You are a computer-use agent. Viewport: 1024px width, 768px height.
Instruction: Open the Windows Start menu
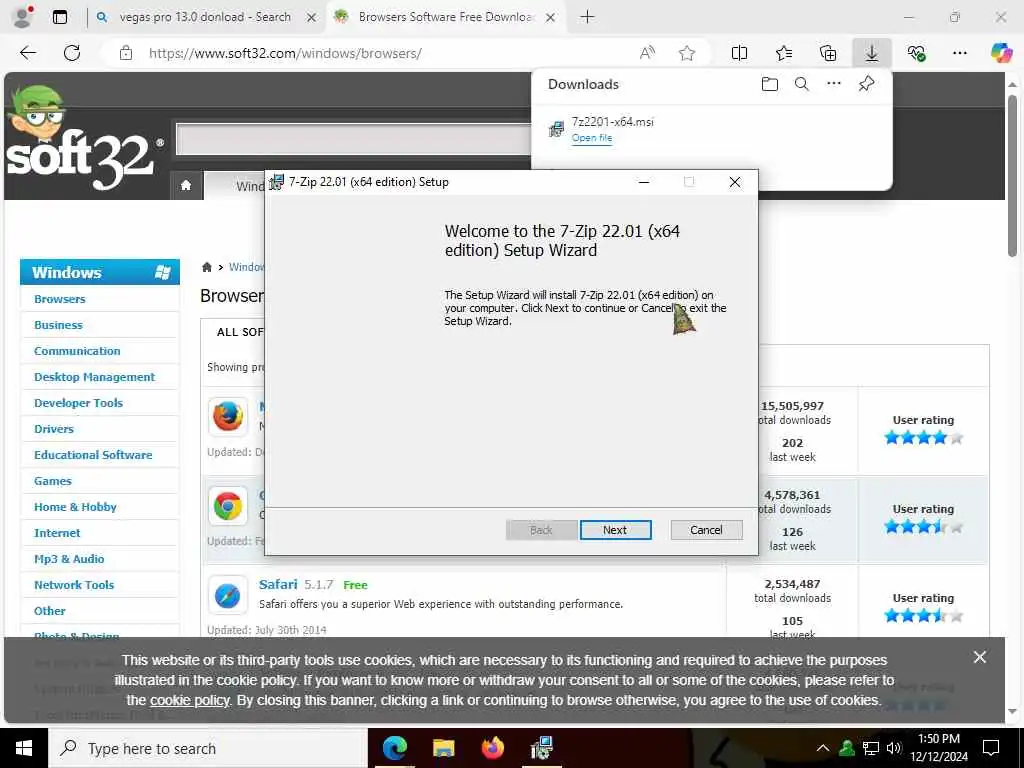coord(24,748)
